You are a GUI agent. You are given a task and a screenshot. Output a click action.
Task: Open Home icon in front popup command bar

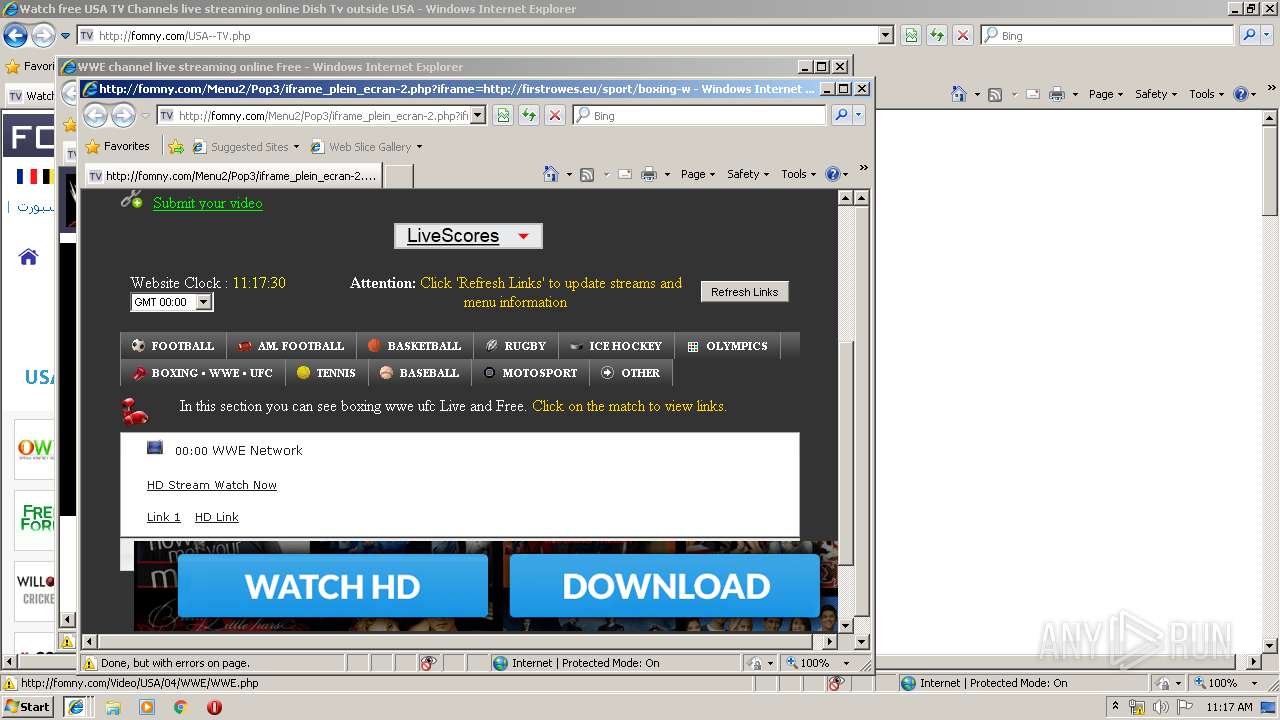(x=550, y=174)
